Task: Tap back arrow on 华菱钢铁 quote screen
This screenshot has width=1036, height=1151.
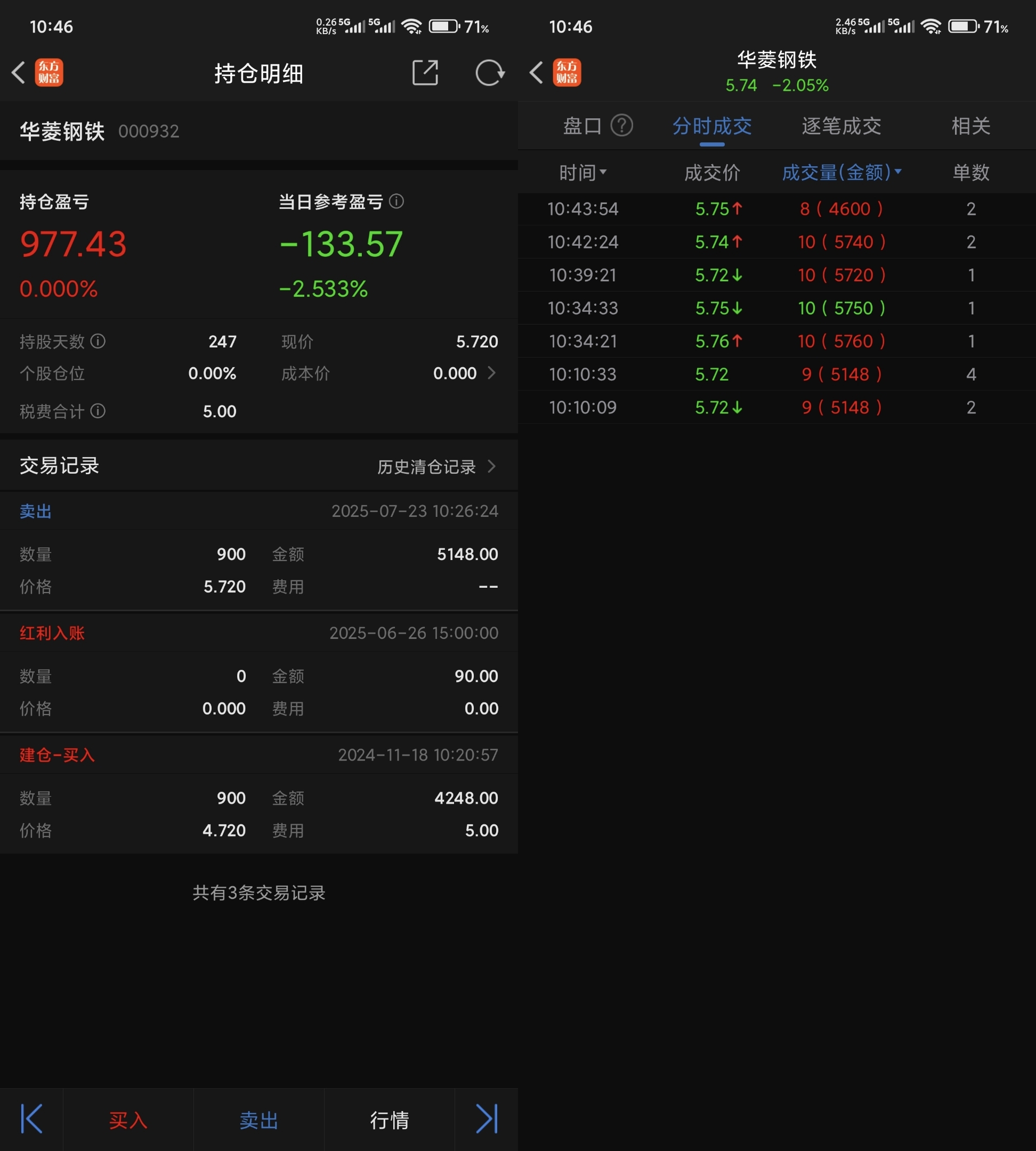Action: 536,73
